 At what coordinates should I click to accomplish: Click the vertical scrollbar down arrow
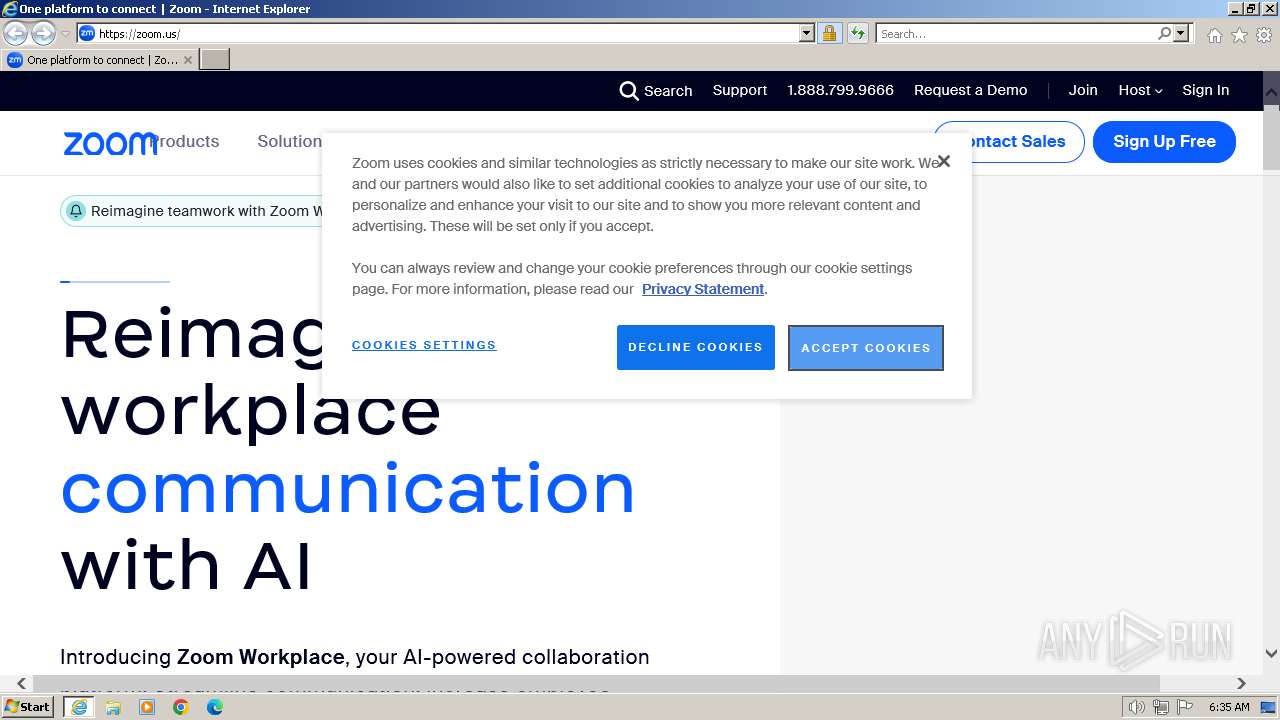(1271, 654)
